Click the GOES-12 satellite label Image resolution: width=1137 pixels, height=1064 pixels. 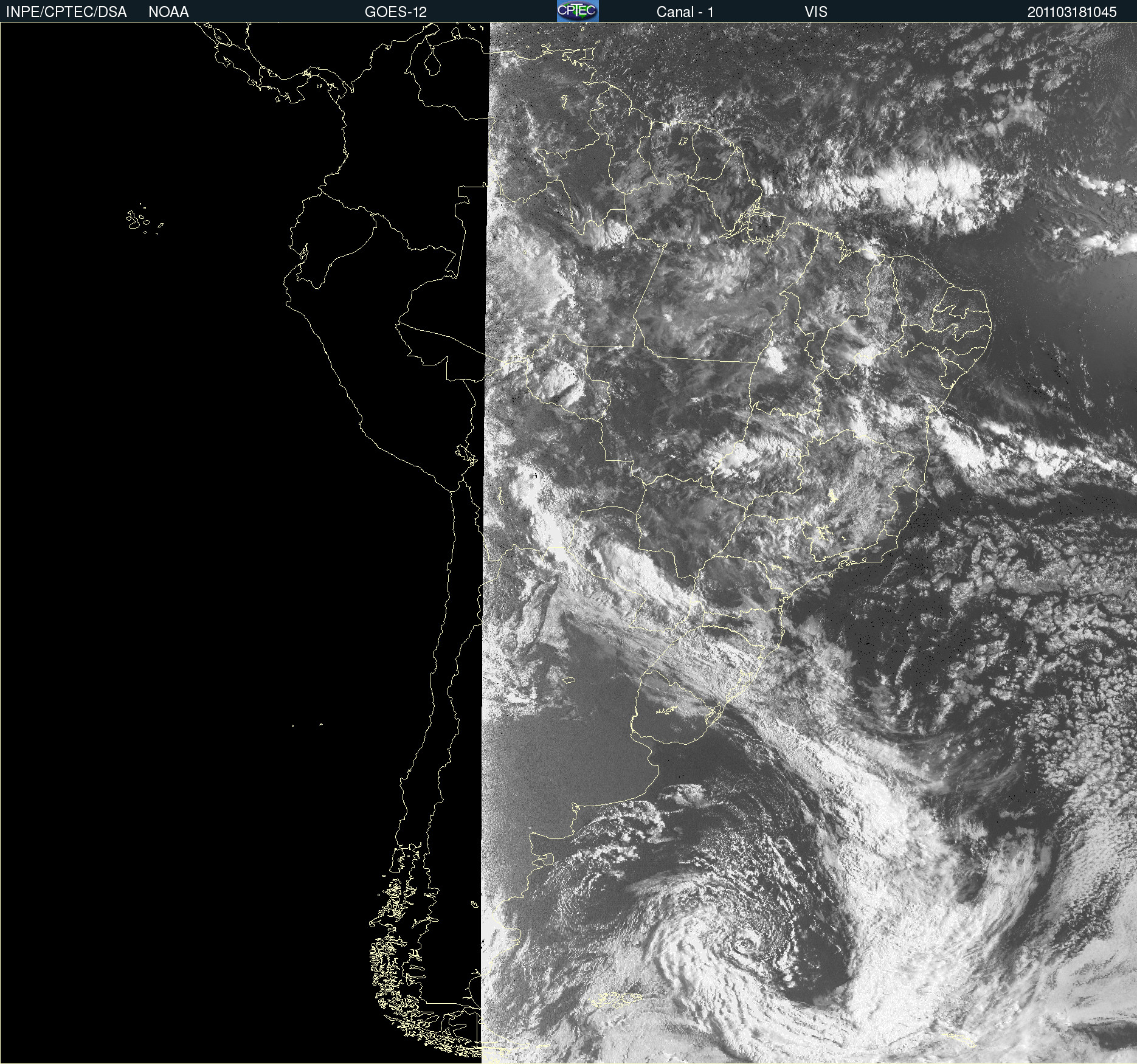(x=396, y=12)
